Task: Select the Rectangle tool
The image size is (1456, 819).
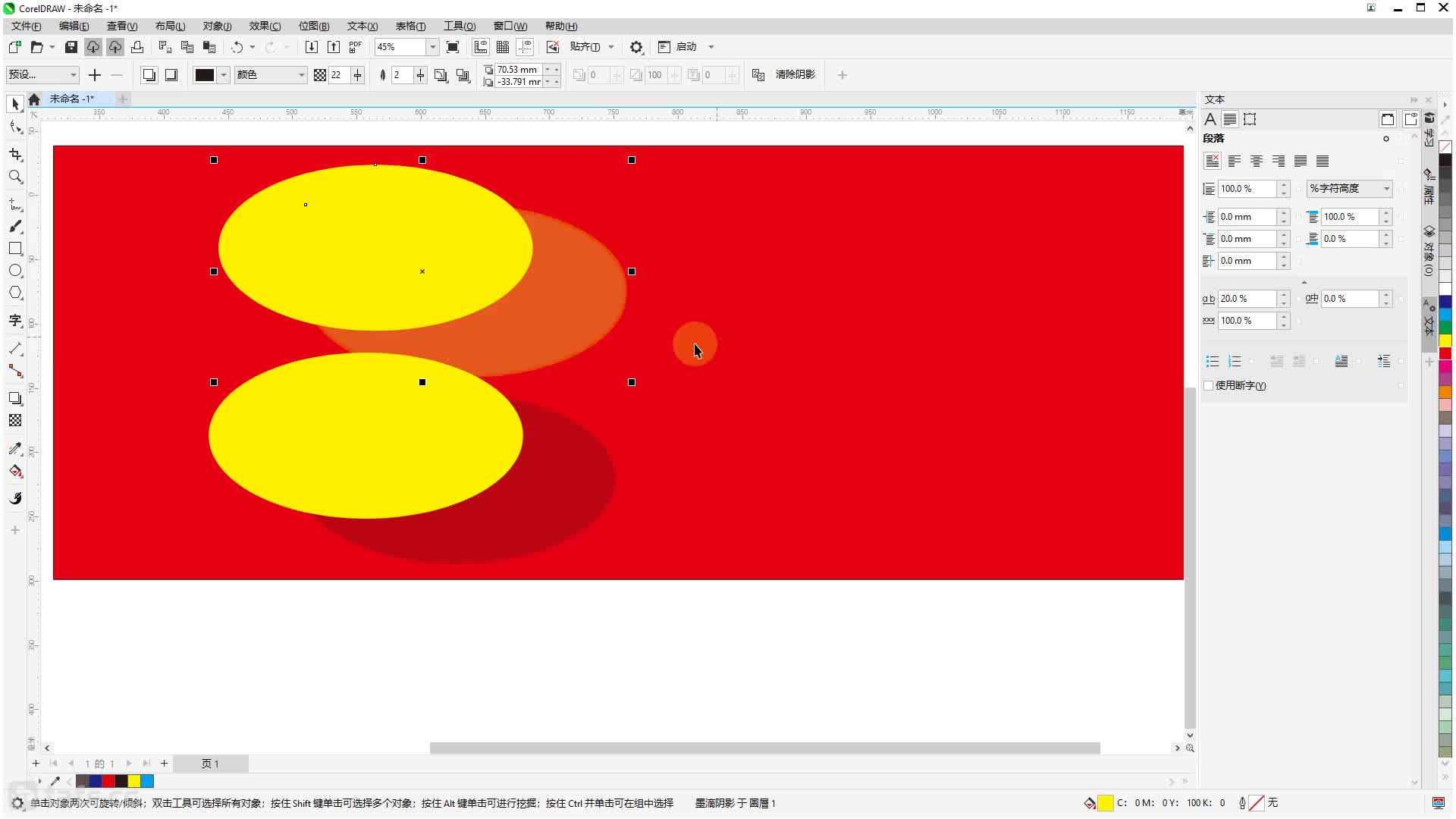Action: 15,249
